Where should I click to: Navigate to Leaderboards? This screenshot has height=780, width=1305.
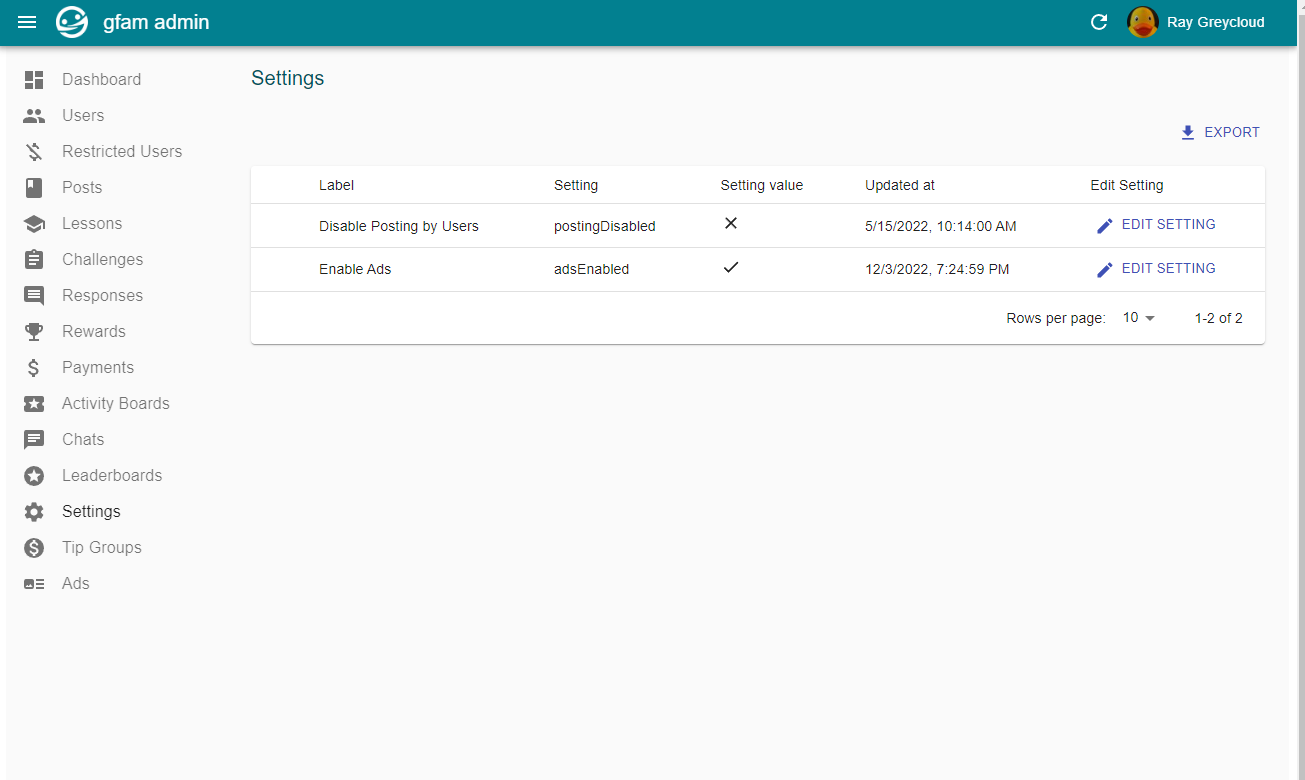coord(112,475)
